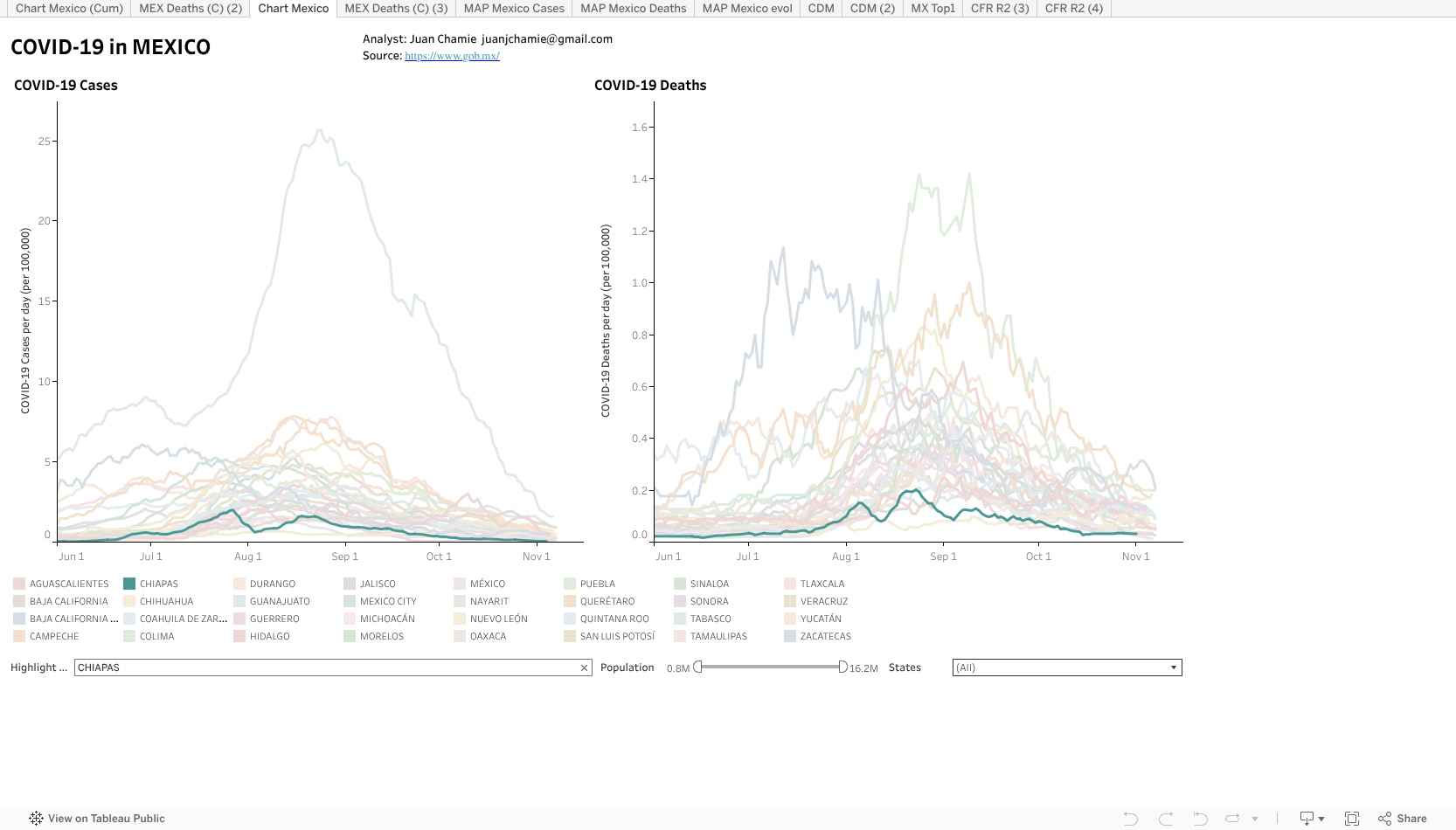Screen dimensions: 1456x830
Task: Undo the last dashboard action
Action: pos(1132,819)
